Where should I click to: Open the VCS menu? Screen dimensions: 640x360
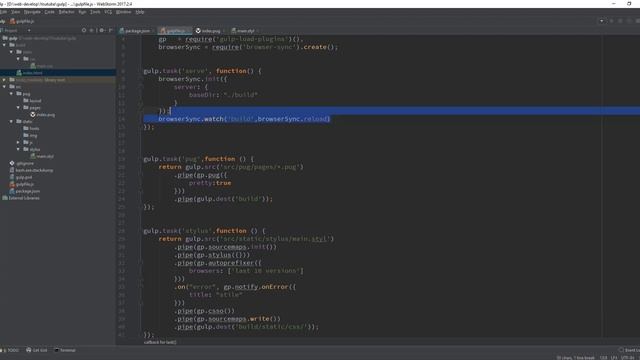tap(108, 12)
